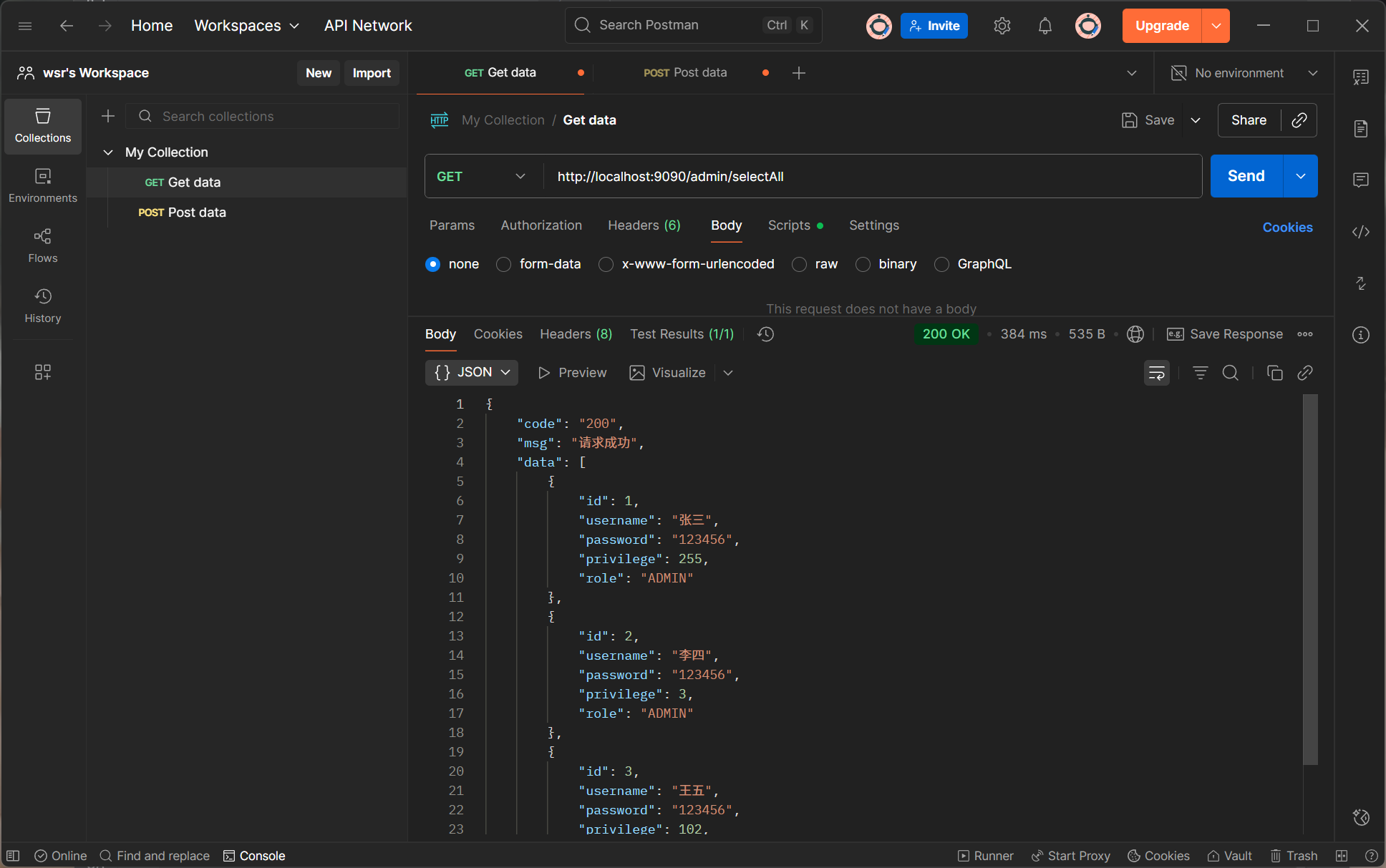Open the tabs overflow chevron
The image size is (1386, 868).
[x=1132, y=73]
